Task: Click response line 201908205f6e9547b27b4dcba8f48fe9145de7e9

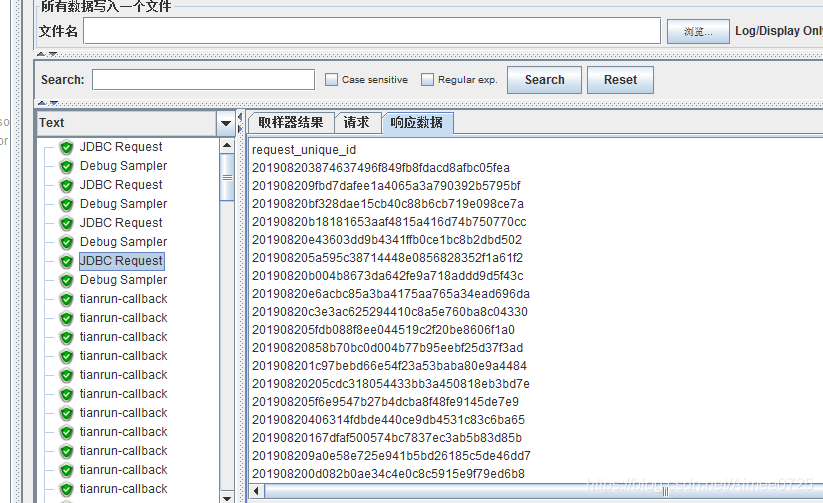Action: point(385,402)
